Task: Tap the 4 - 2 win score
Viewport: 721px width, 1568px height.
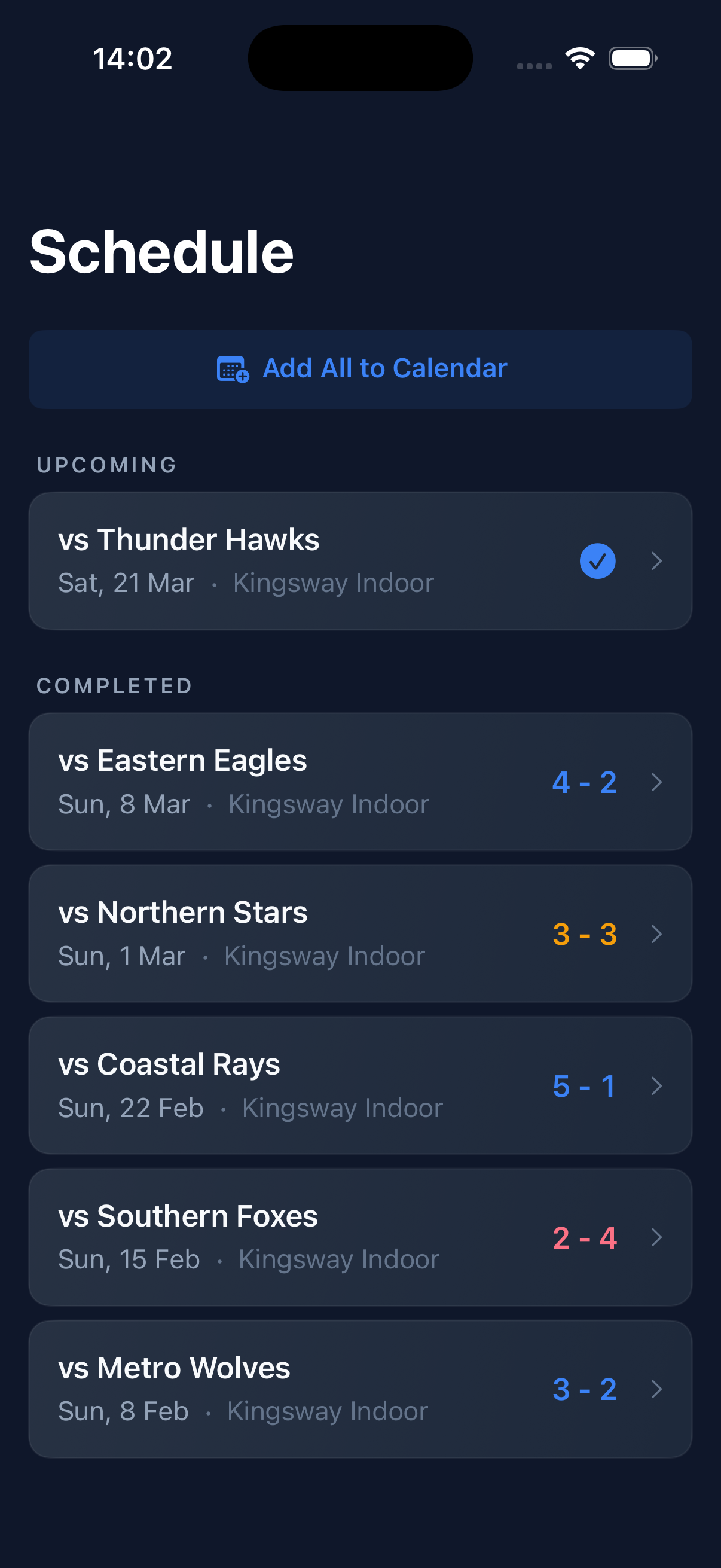Action: click(x=584, y=782)
